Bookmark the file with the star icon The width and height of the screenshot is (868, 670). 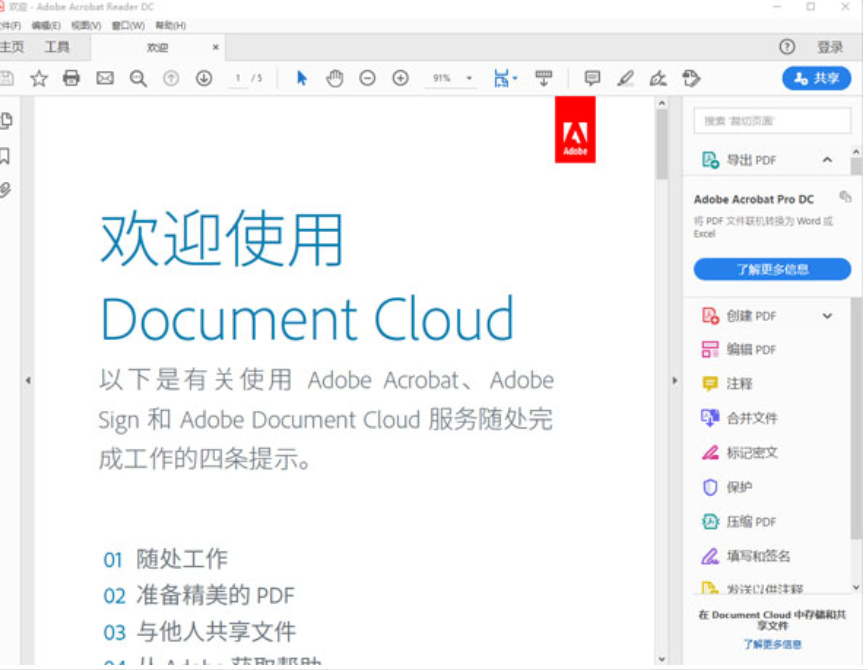pyautogui.click(x=39, y=78)
